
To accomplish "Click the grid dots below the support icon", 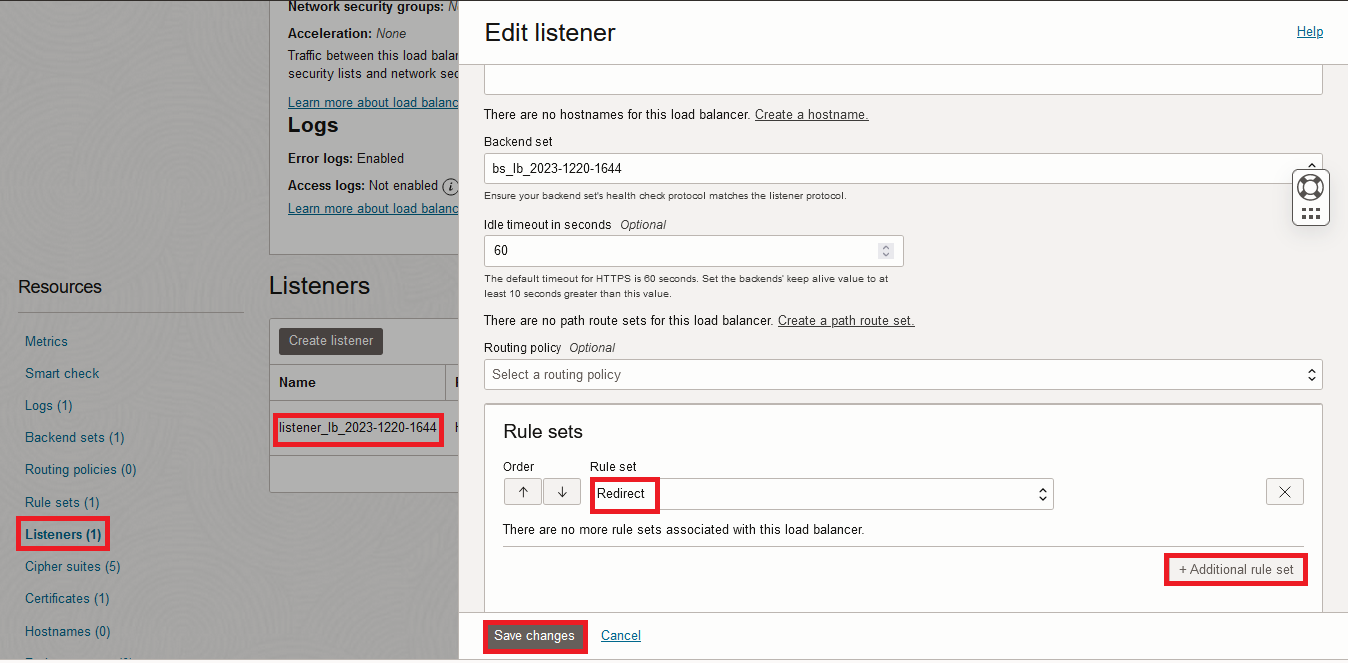I will pyautogui.click(x=1310, y=213).
